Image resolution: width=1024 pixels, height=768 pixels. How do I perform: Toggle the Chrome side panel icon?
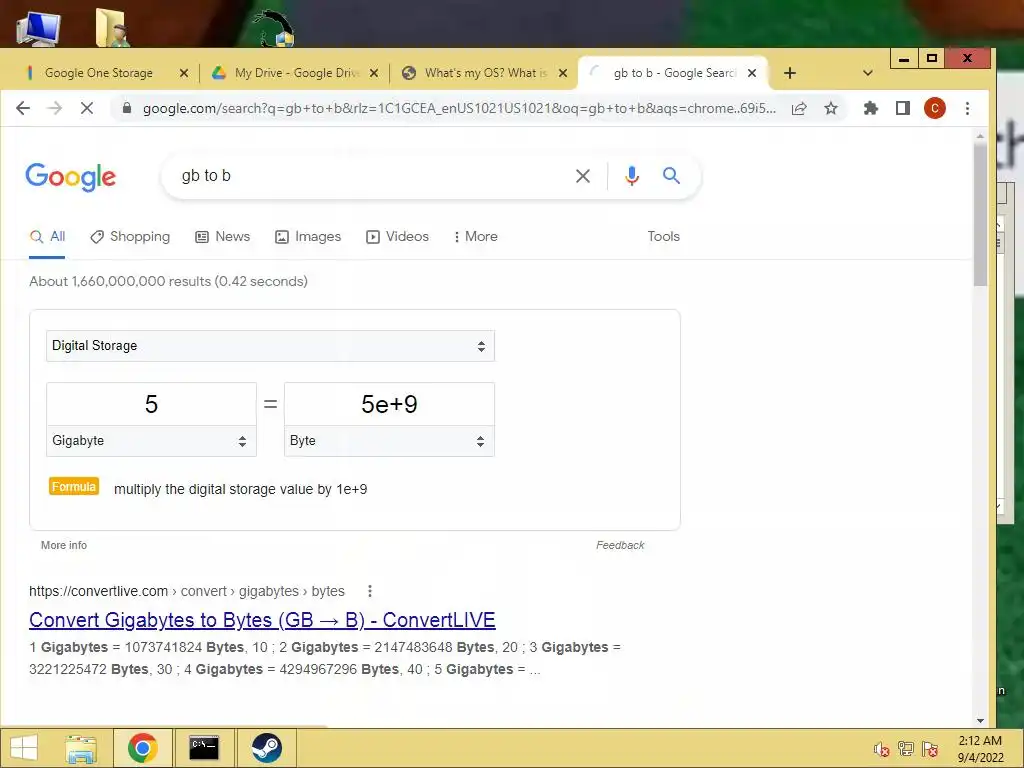pyautogui.click(x=903, y=108)
